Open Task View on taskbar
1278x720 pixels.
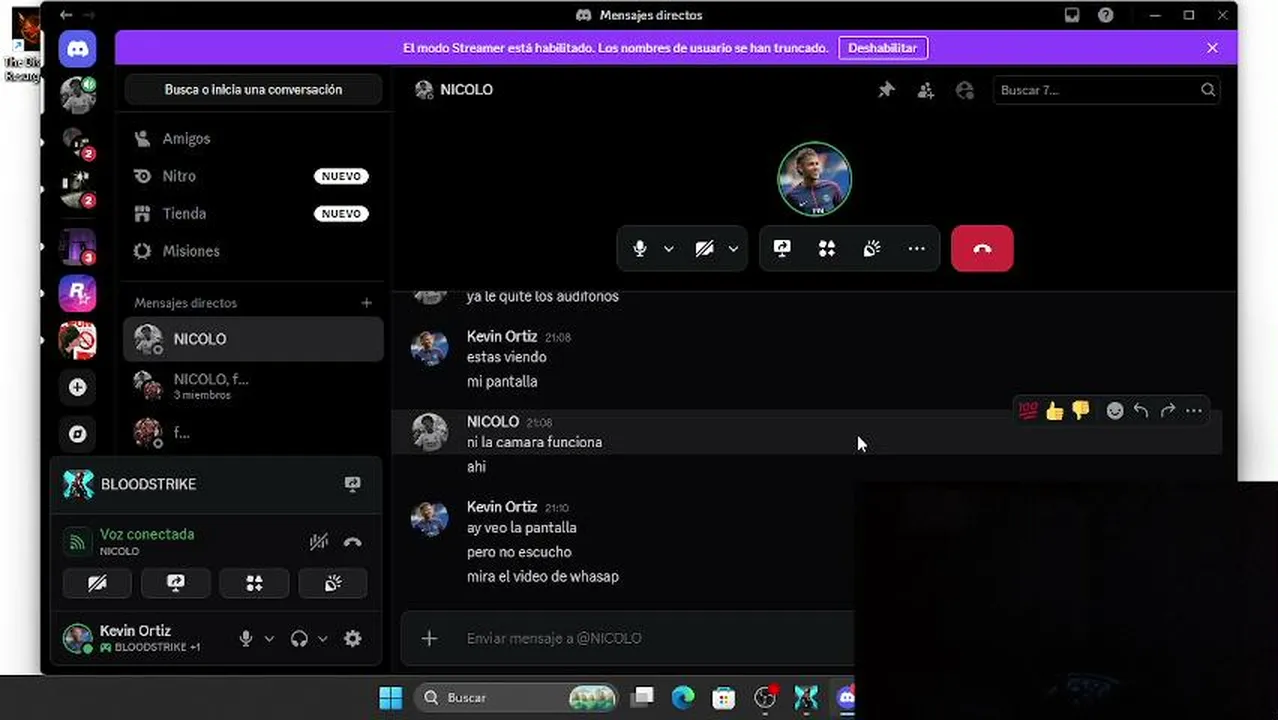[643, 698]
